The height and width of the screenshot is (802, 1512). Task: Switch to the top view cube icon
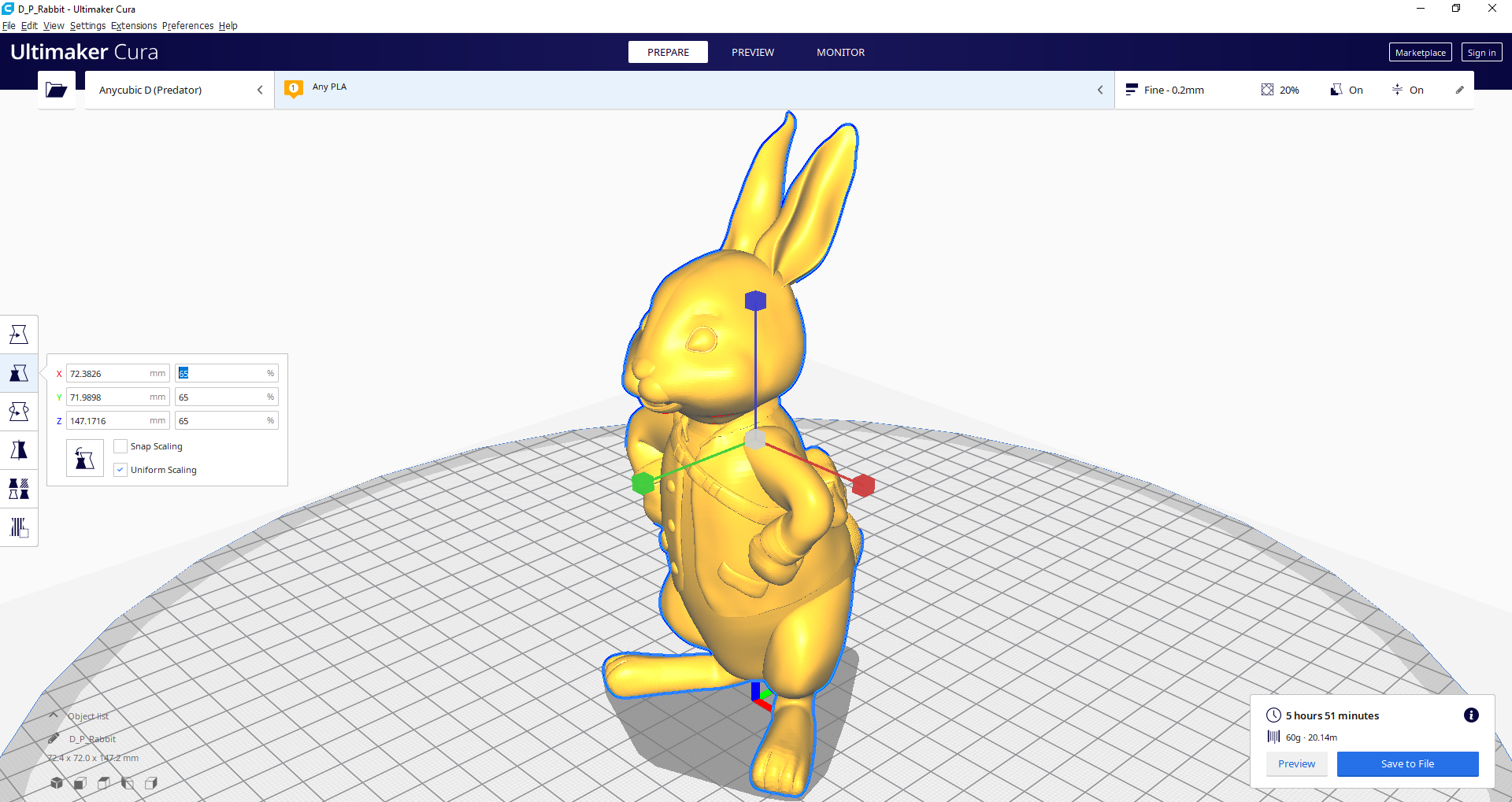click(104, 783)
